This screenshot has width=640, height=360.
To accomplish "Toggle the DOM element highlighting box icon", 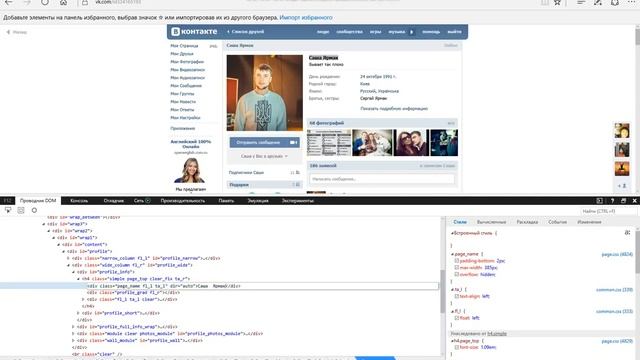I will (21, 210).
